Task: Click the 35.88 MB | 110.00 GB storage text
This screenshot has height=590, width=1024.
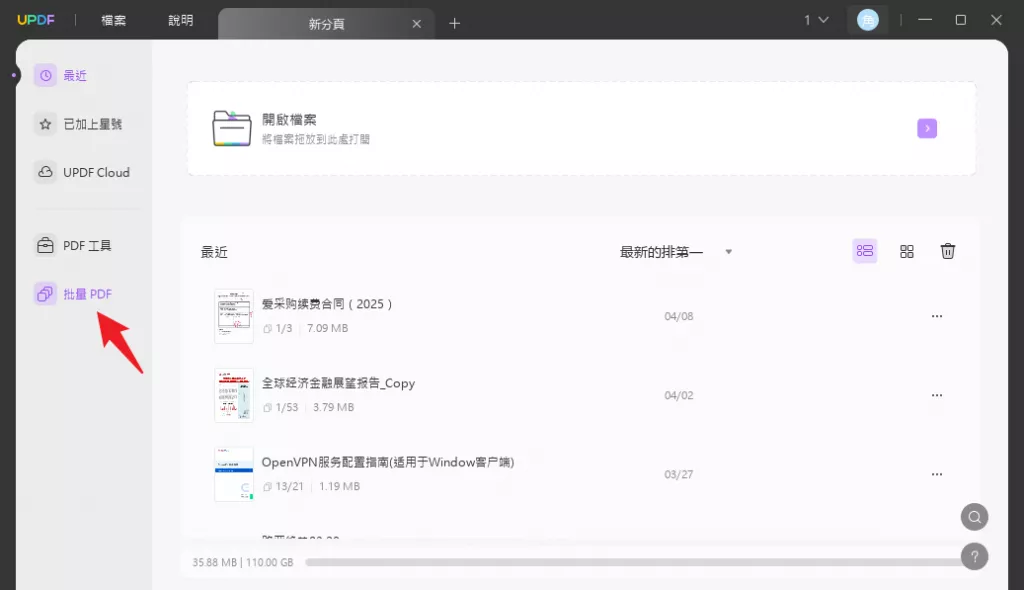Action: click(x=243, y=563)
